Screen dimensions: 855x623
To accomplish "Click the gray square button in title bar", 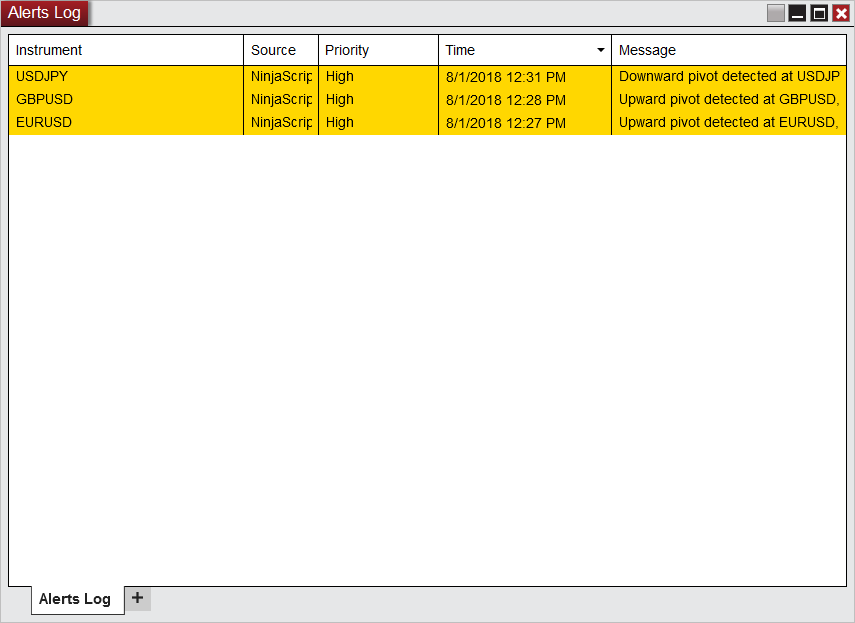I will tap(775, 13).
